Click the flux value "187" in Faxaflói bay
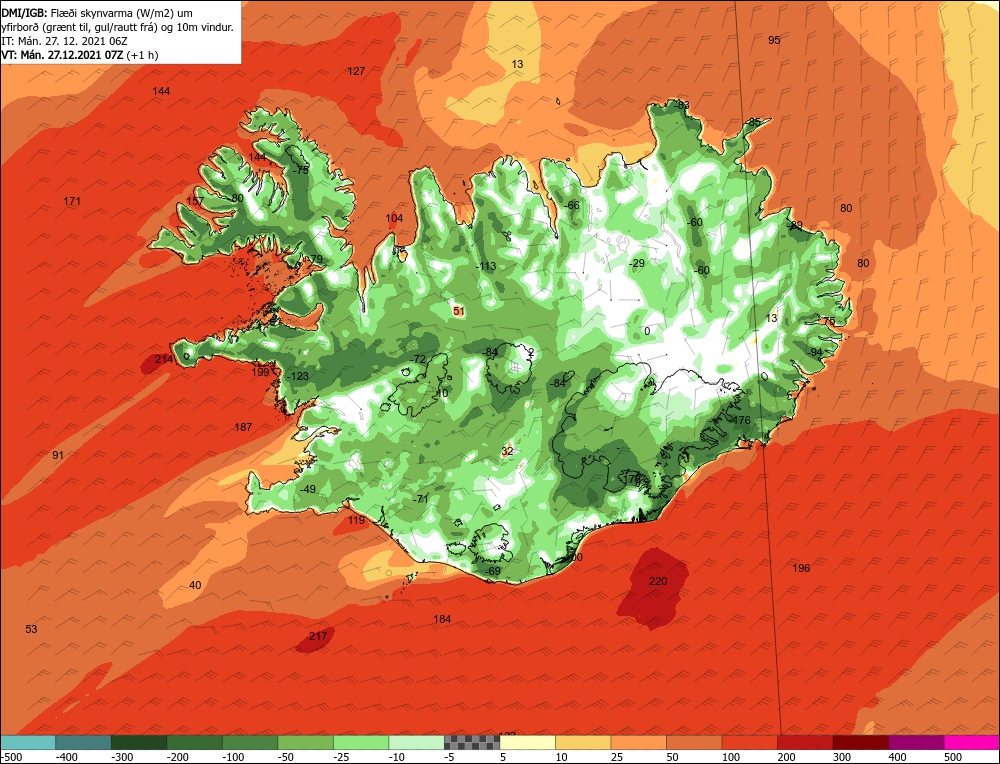This screenshot has height=764, width=1000. coord(243,427)
